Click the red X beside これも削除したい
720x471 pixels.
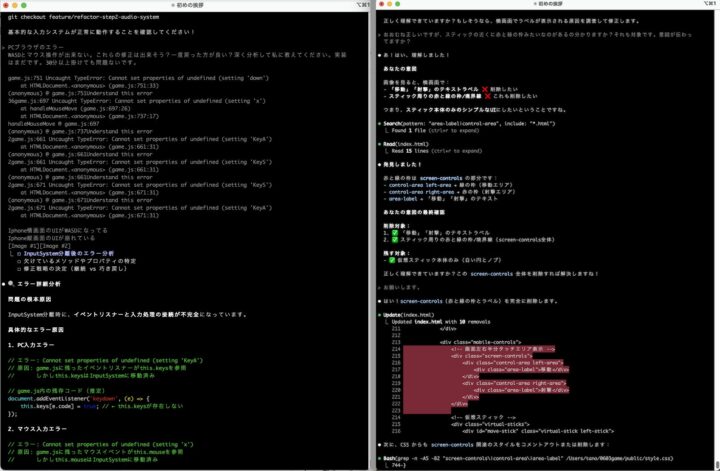click(x=488, y=96)
